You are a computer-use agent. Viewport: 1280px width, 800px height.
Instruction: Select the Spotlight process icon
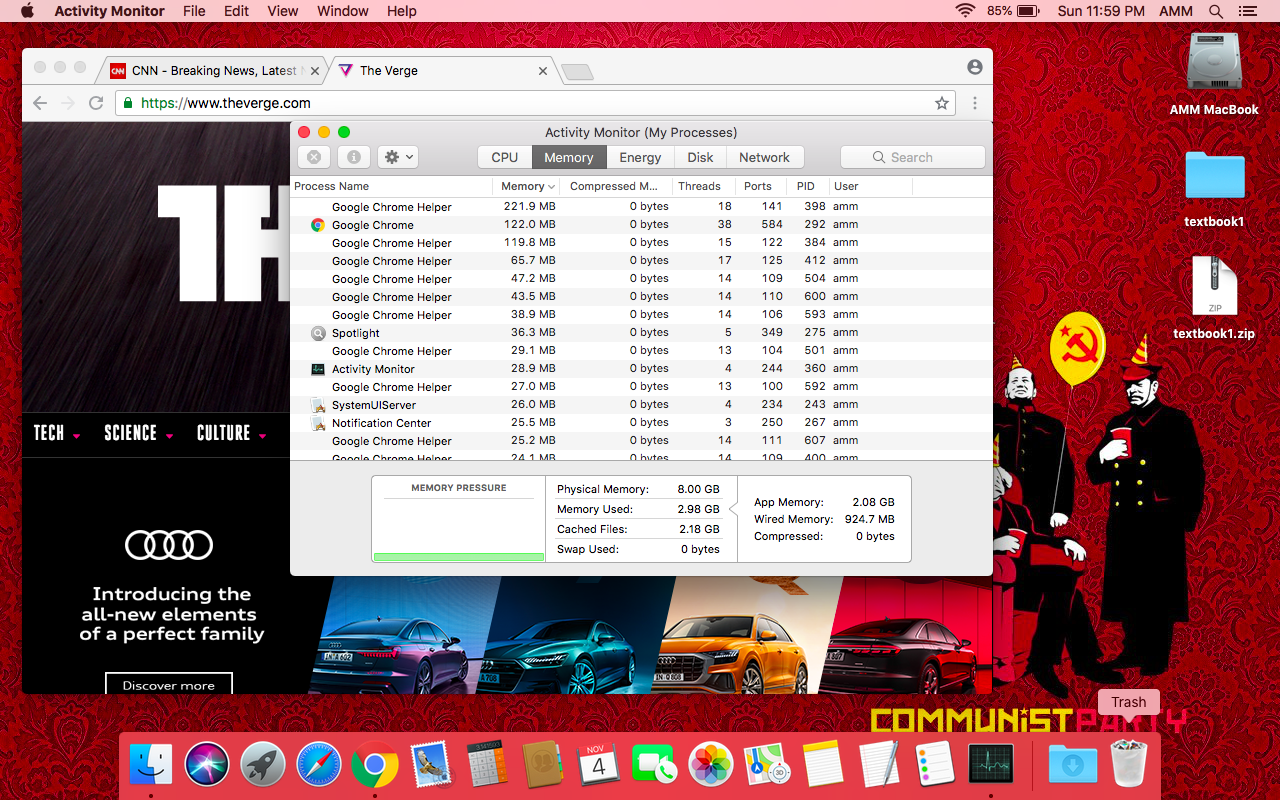pos(318,333)
